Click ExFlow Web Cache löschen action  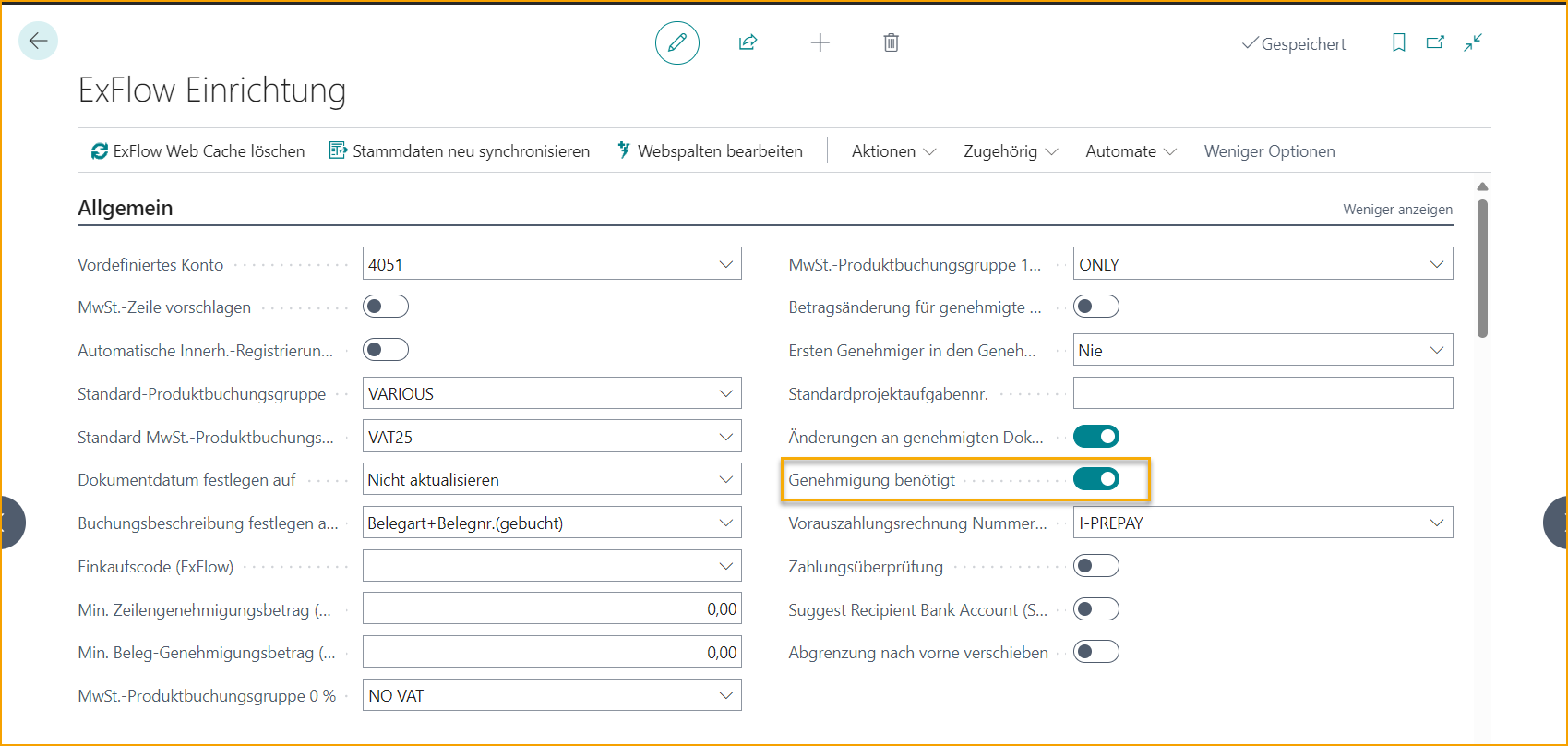tap(197, 151)
